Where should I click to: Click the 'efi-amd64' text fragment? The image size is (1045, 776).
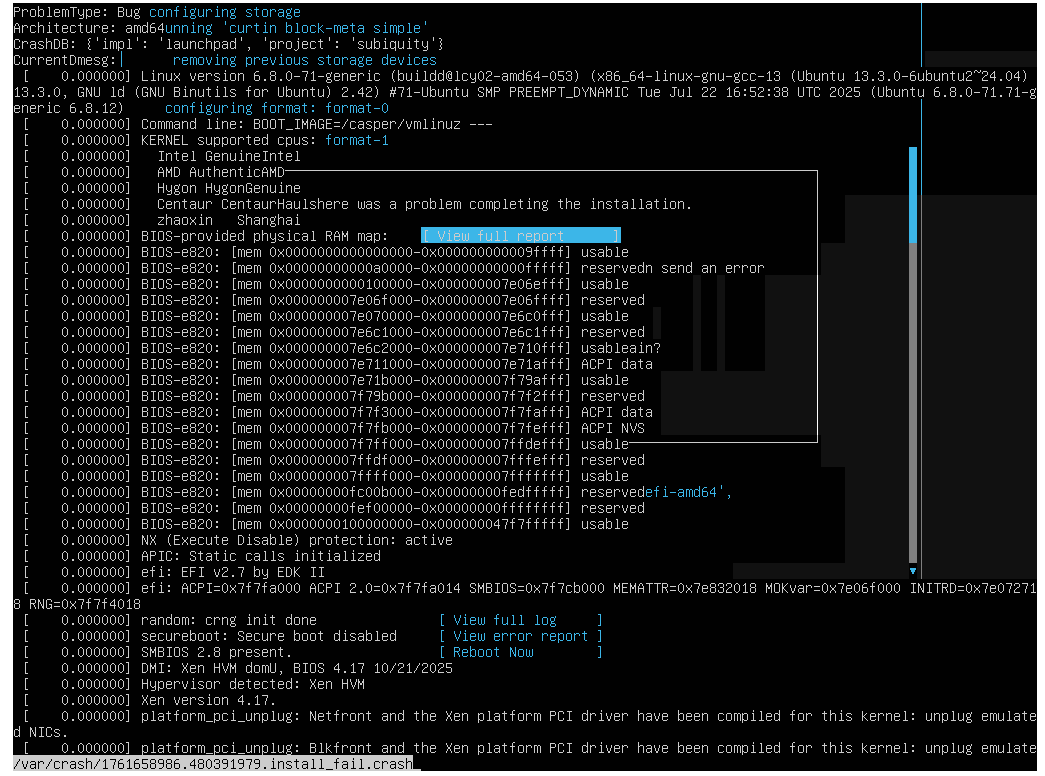[688, 492]
